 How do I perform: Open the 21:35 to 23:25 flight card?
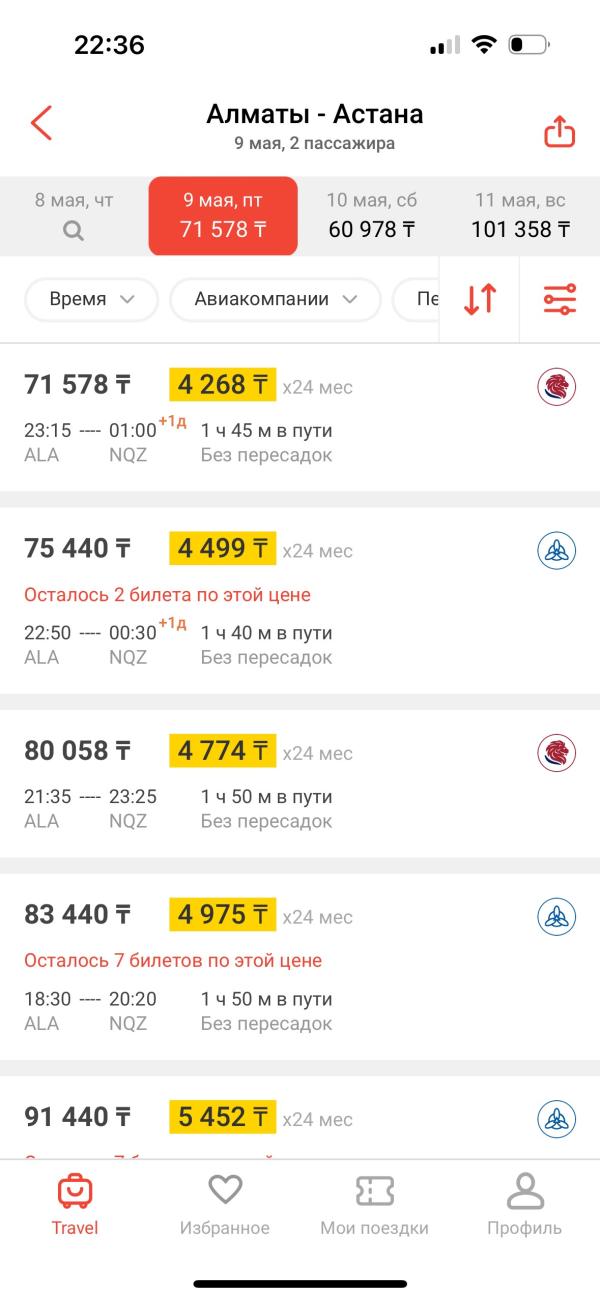[x=300, y=783]
